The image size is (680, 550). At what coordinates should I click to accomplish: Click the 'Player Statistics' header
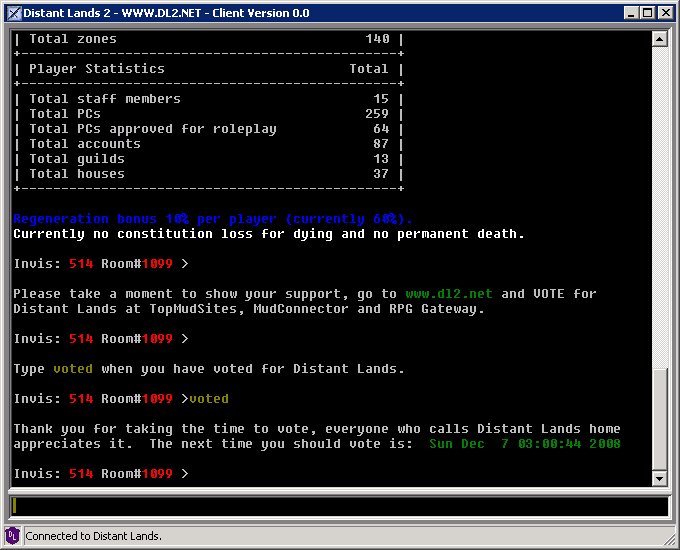point(97,69)
